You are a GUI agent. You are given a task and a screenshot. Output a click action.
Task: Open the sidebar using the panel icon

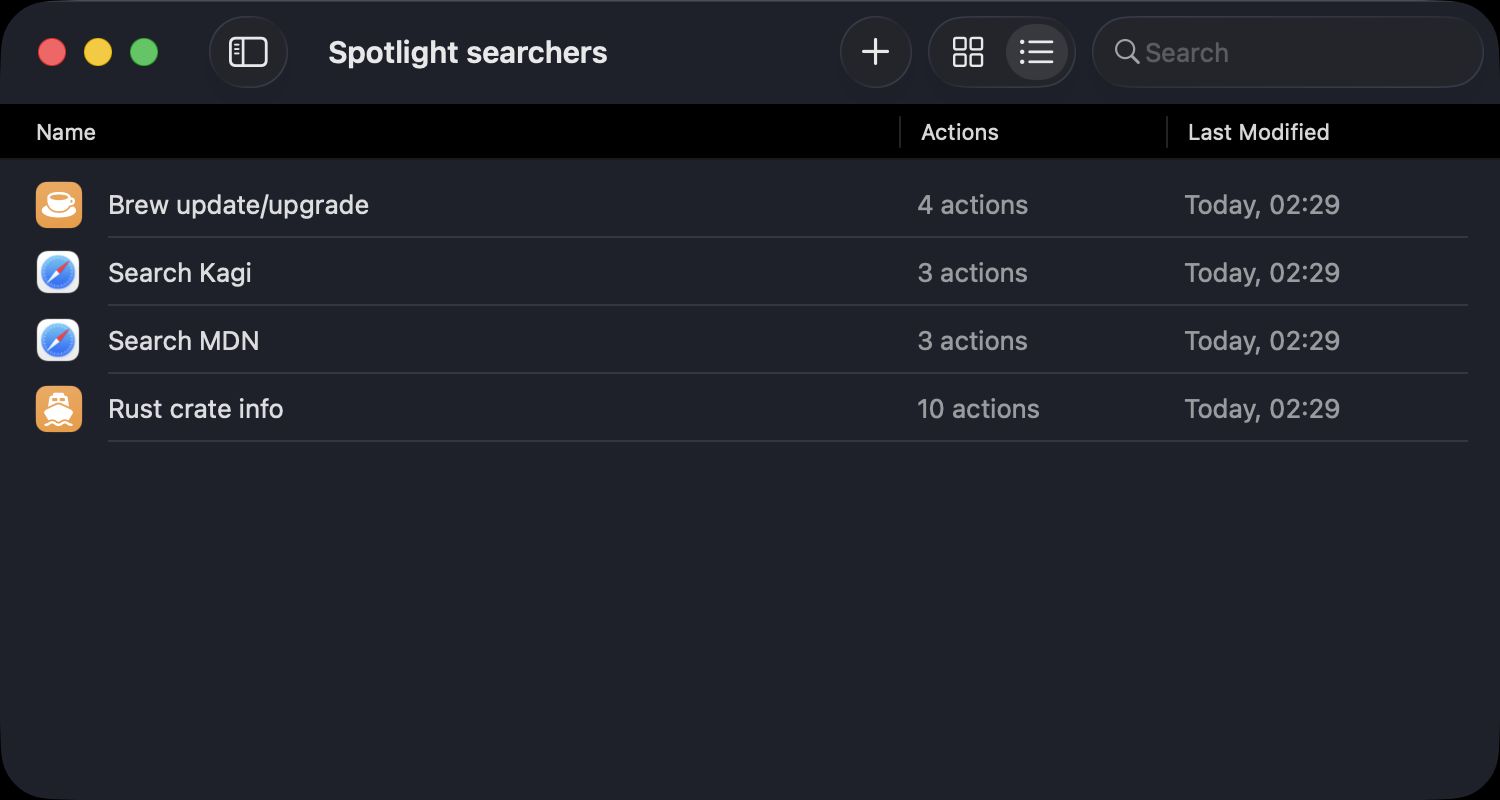coord(248,52)
